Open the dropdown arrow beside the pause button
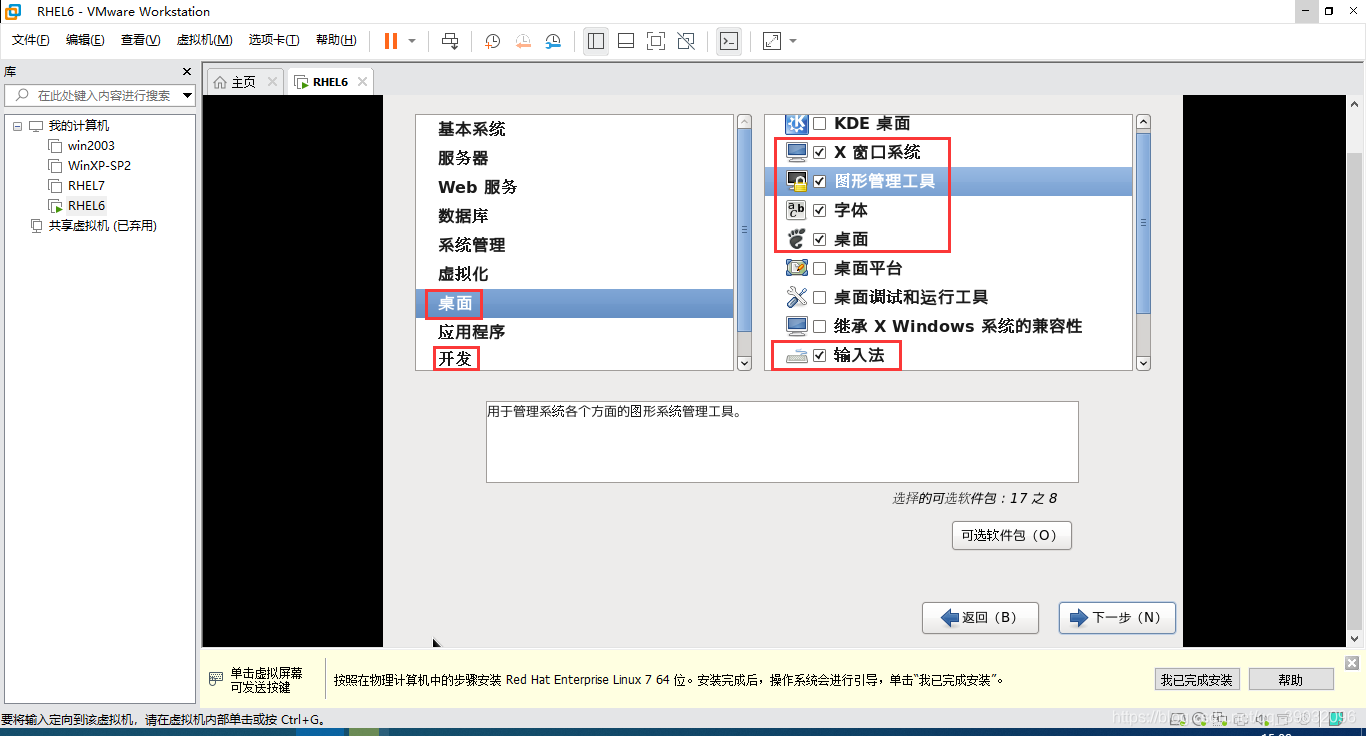1366x736 pixels. (x=412, y=41)
